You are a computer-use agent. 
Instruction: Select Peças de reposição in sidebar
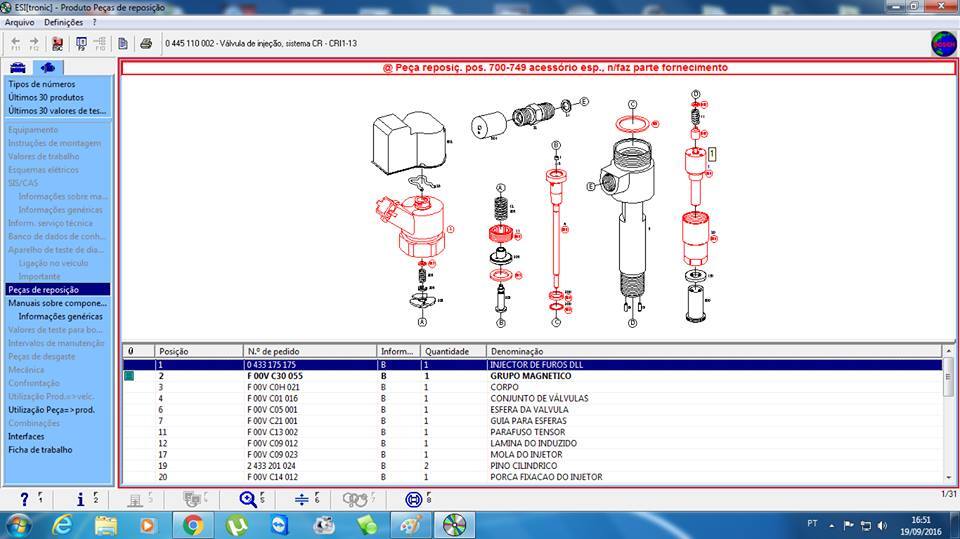click(x=58, y=290)
